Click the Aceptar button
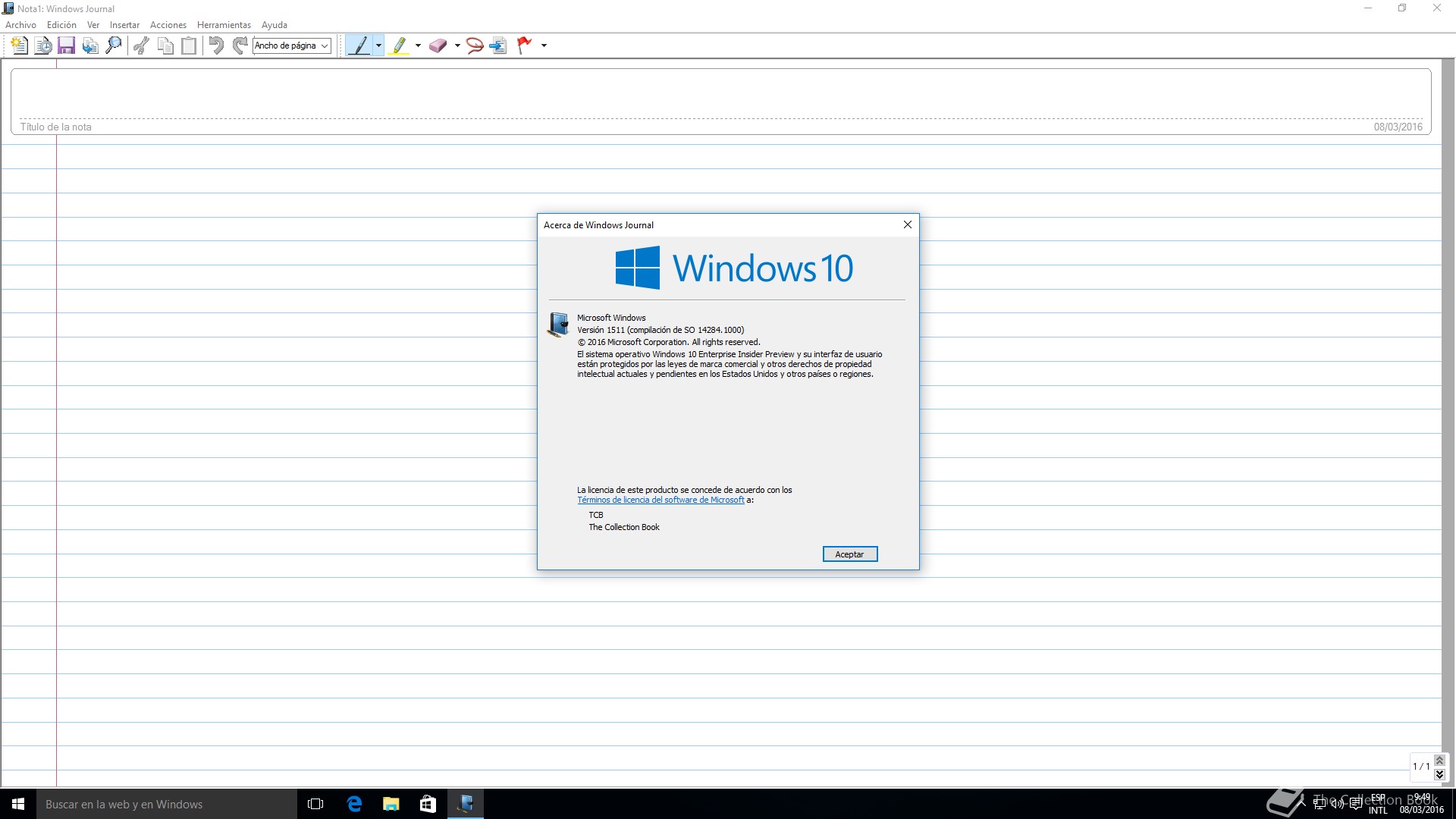 point(849,554)
